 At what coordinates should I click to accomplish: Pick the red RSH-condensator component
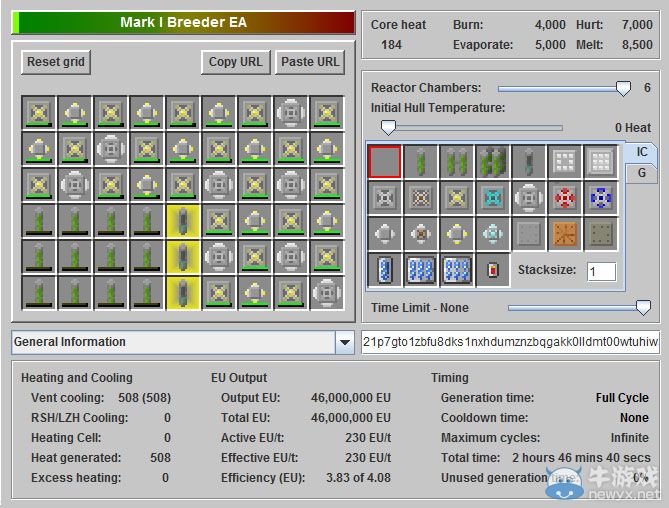click(x=565, y=197)
